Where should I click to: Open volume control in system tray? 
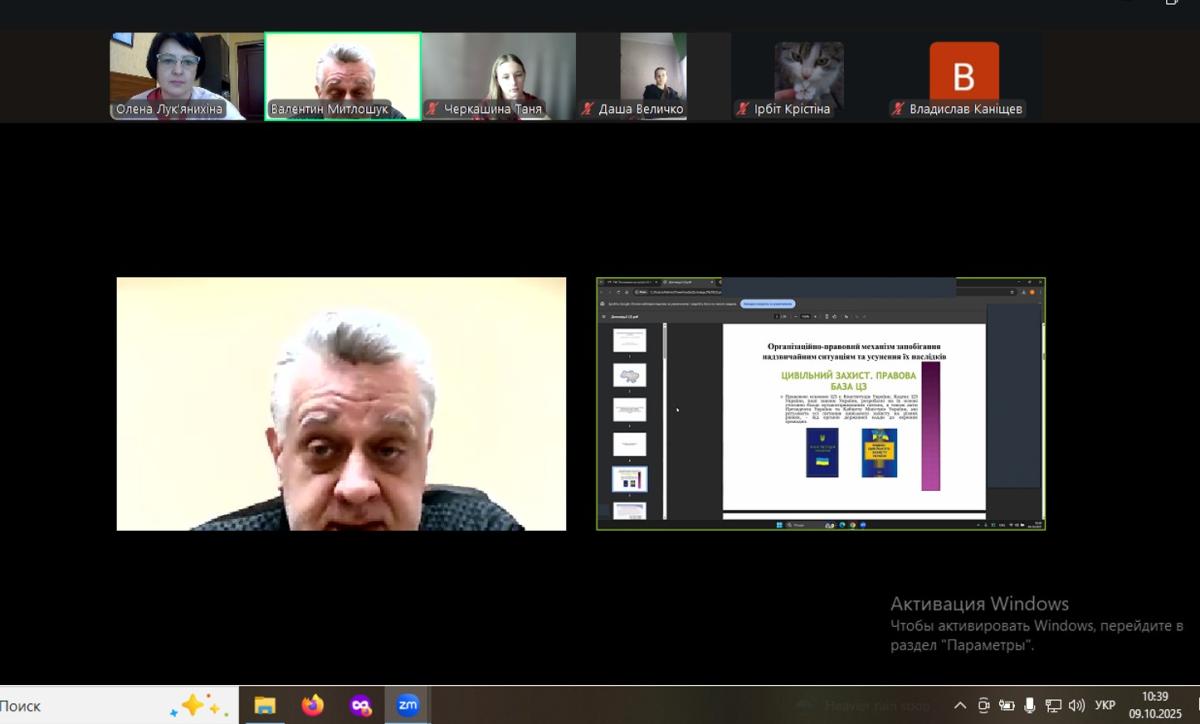tap(1076, 705)
